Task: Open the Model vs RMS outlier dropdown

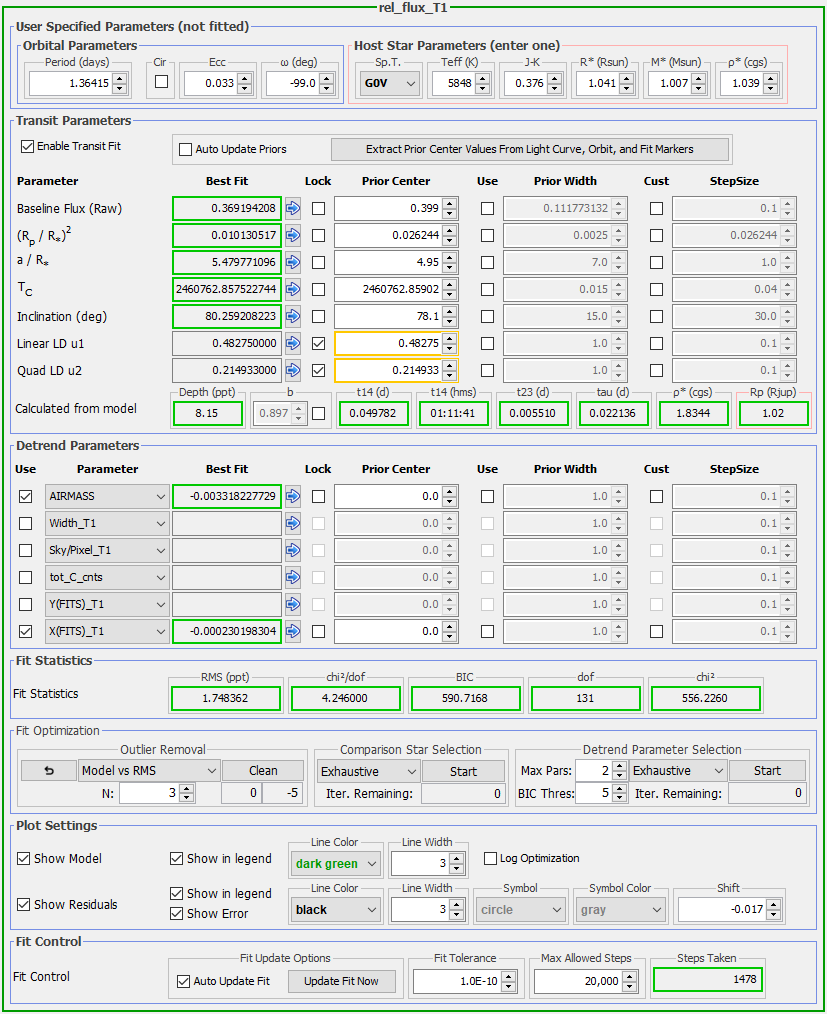Action: (x=149, y=771)
